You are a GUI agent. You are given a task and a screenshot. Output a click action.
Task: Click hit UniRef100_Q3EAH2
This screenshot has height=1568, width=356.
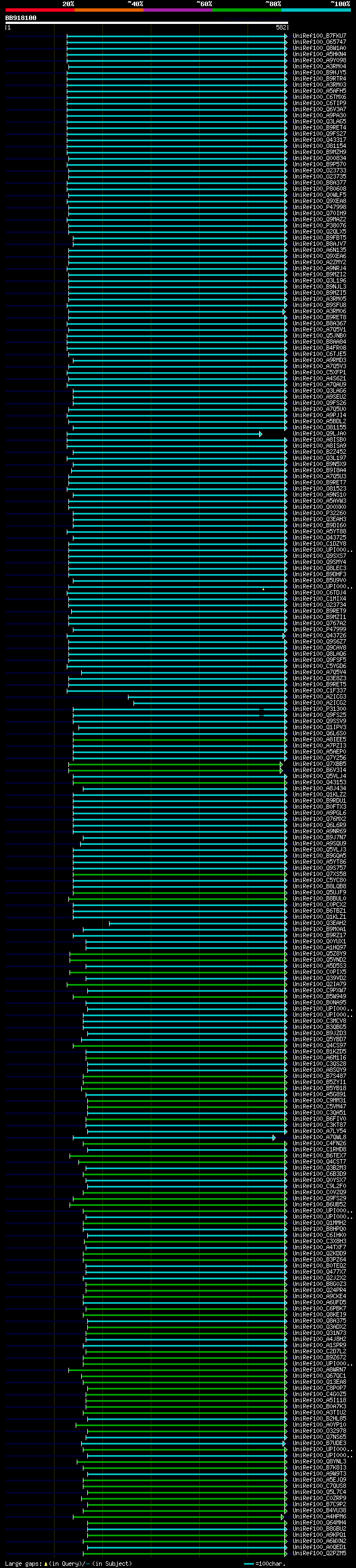pyautogui.click(x=319, y=923)
